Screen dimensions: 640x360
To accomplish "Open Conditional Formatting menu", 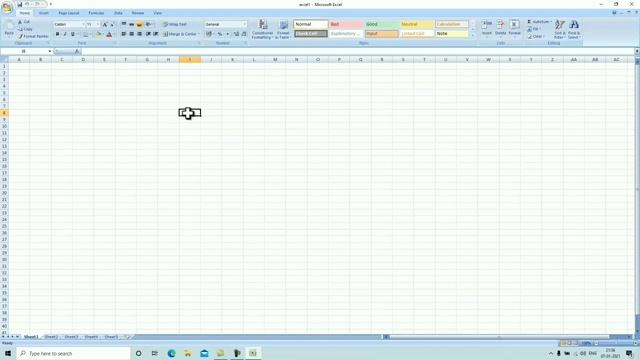I will 262,29.
